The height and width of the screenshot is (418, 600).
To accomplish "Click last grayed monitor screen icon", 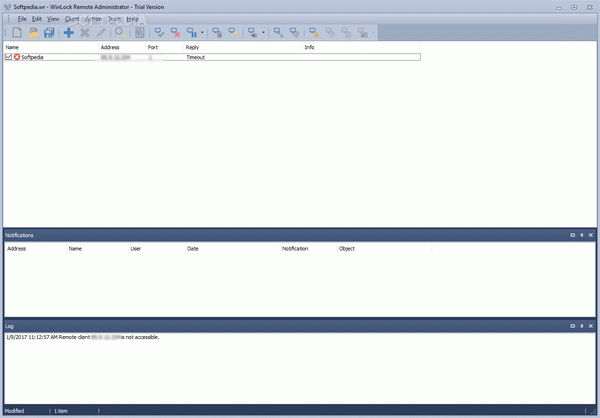I will point(362,33).
